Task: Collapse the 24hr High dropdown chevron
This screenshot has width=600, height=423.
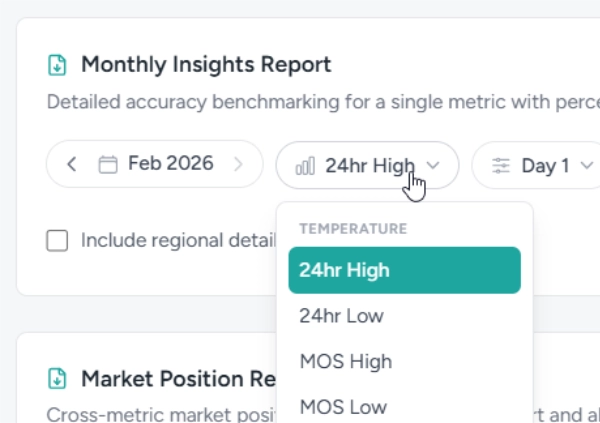Action: point(433,165)
